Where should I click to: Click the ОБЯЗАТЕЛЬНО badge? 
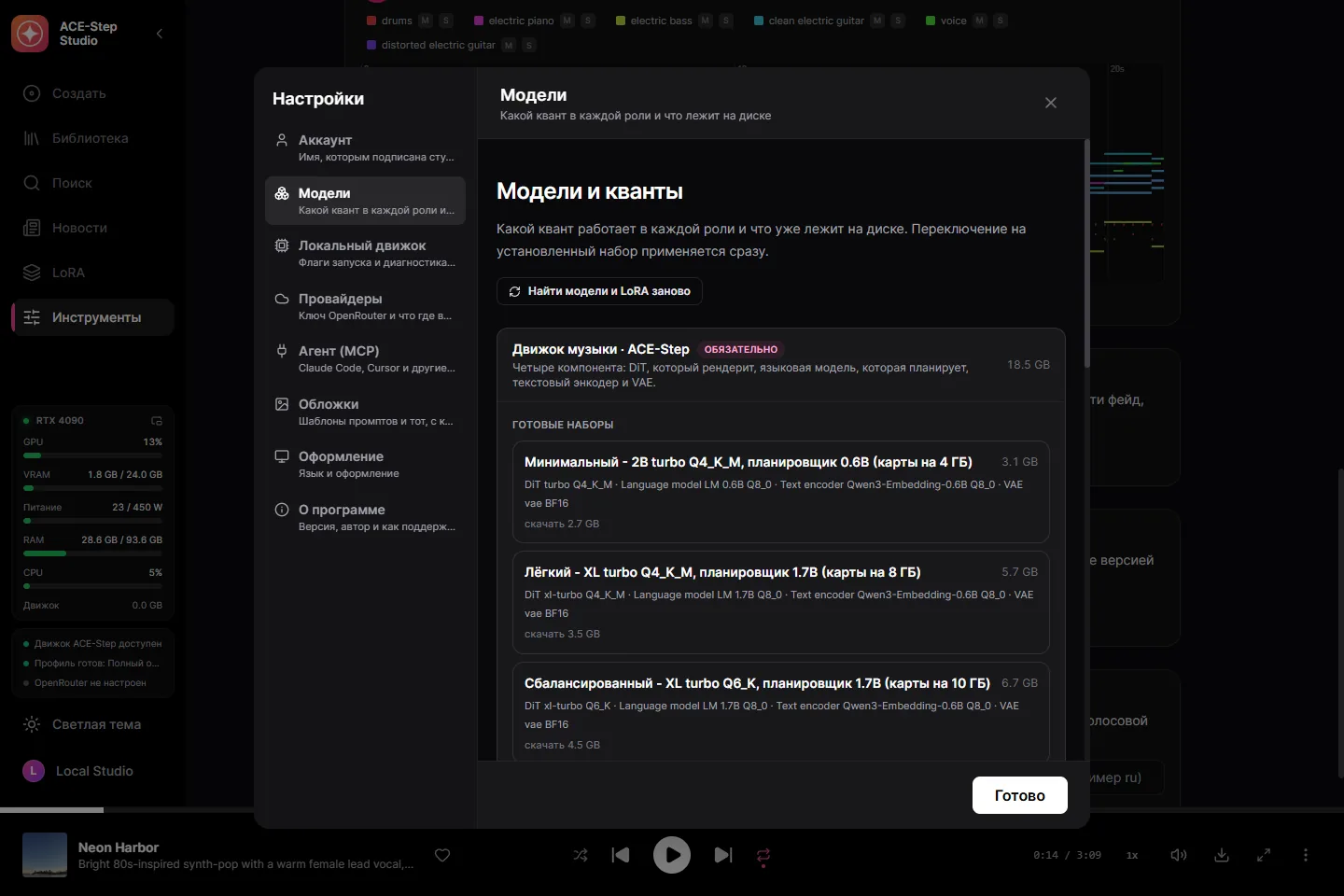tap(741, 349)
